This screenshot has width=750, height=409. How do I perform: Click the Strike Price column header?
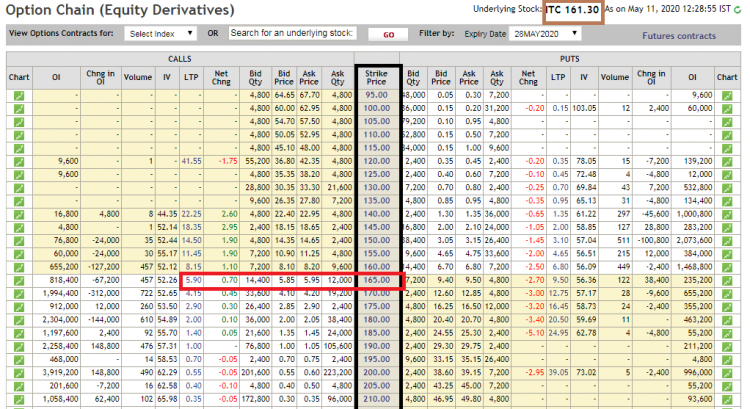coord(377,76)
